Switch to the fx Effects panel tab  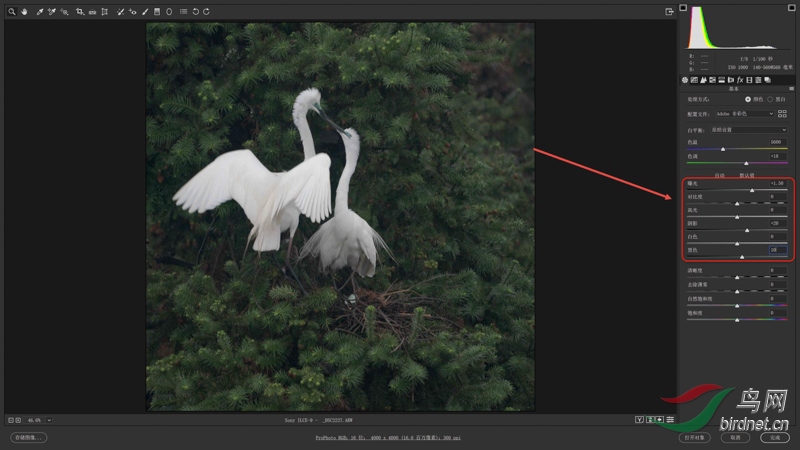[740, 79]
